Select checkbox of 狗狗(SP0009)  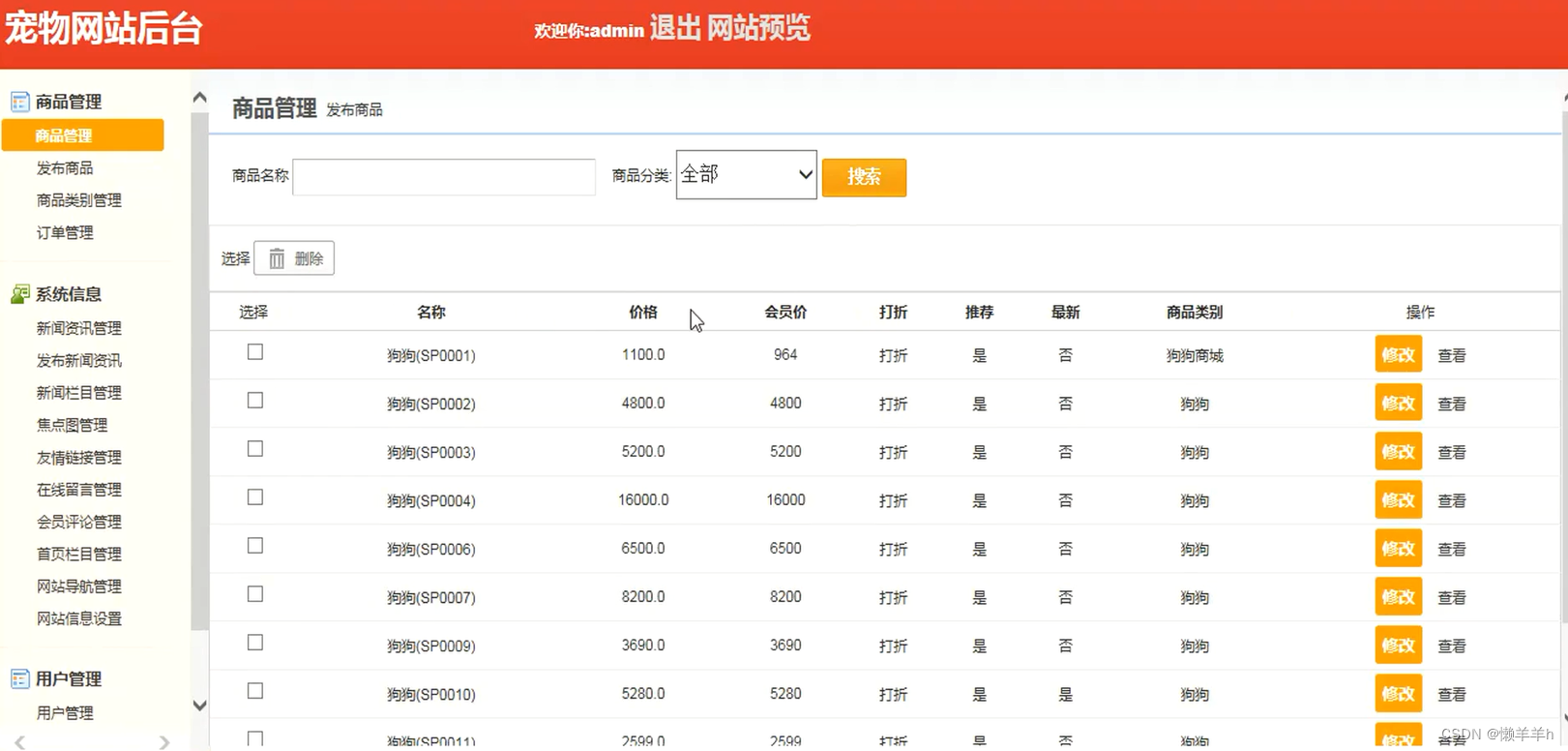(x=255, y=643)
